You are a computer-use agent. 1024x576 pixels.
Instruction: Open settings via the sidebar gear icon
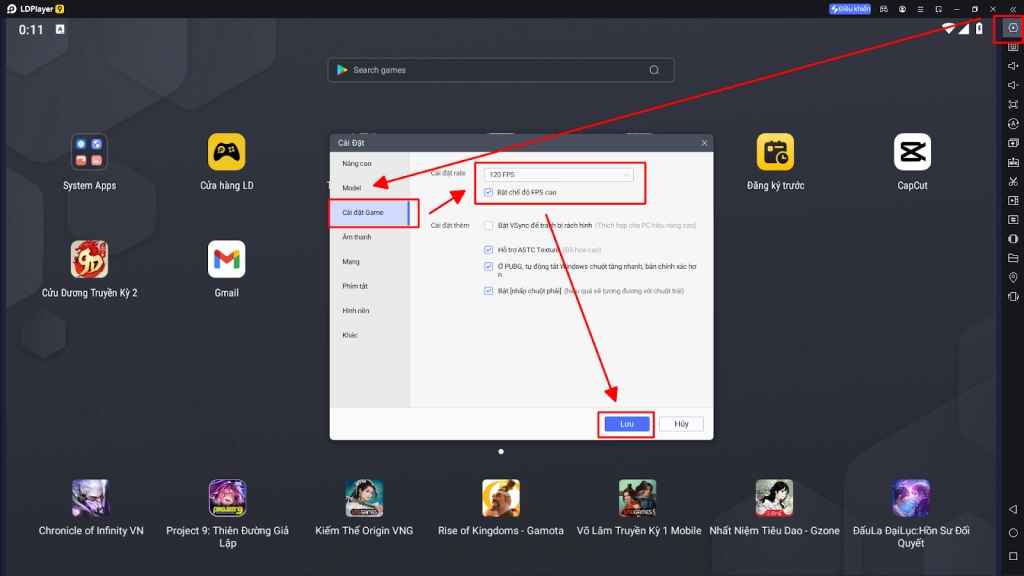point(1013,27)
